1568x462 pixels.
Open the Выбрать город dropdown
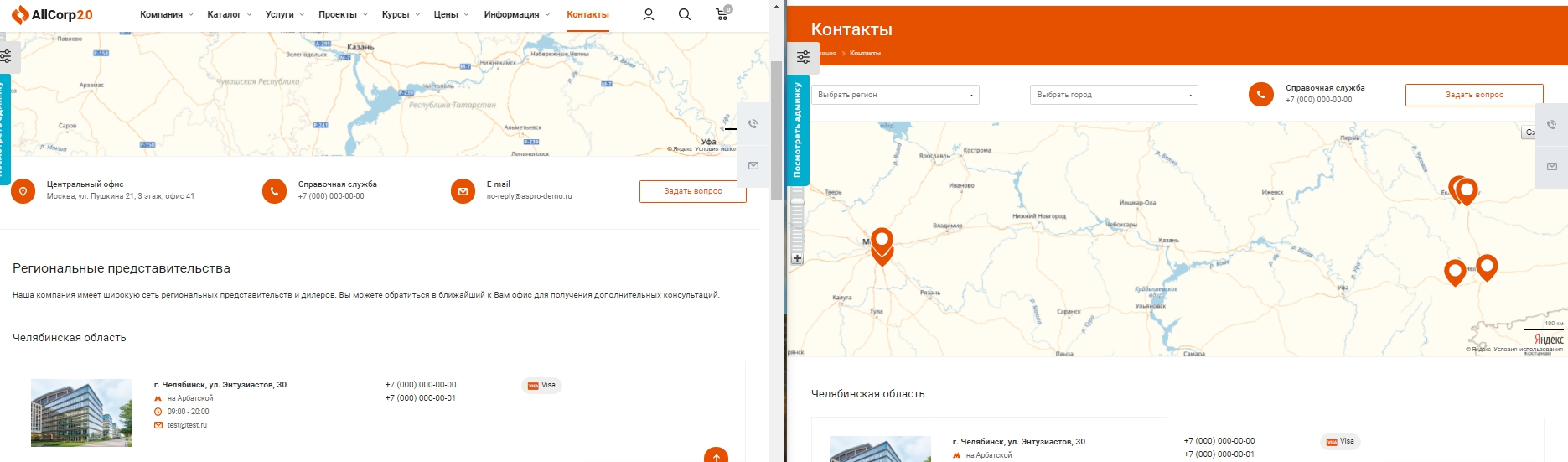(x=1114, y=95)
